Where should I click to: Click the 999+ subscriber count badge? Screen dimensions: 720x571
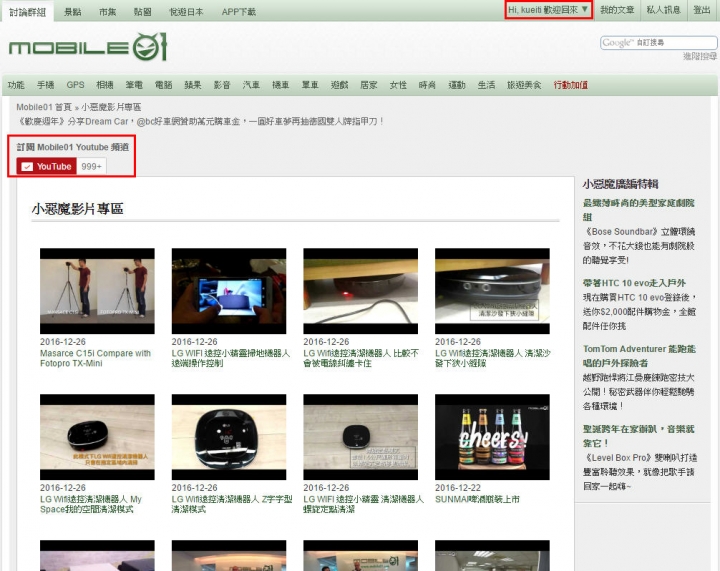tap(91, 166)
